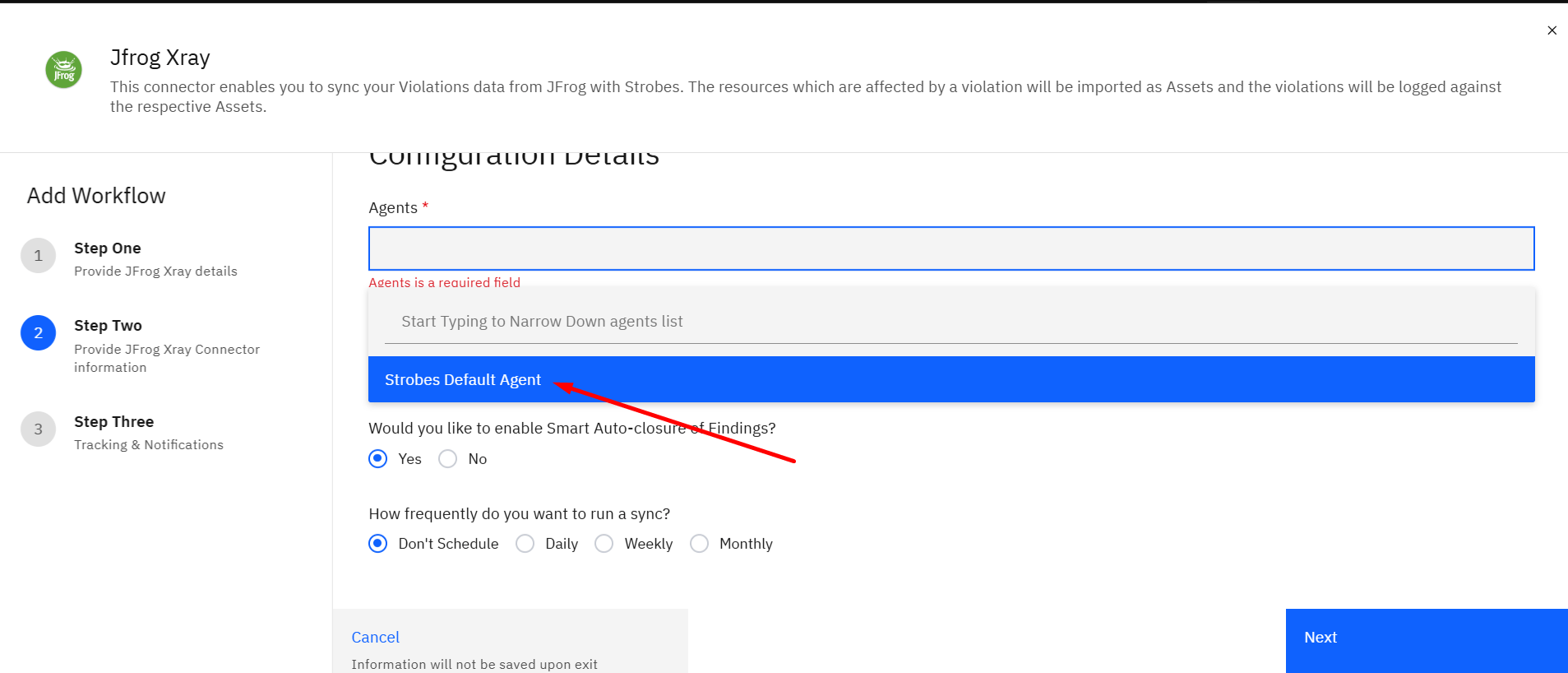
Task: Choose Monthly sync frequency
Action: pyautogui.click(x=700, y=544)
